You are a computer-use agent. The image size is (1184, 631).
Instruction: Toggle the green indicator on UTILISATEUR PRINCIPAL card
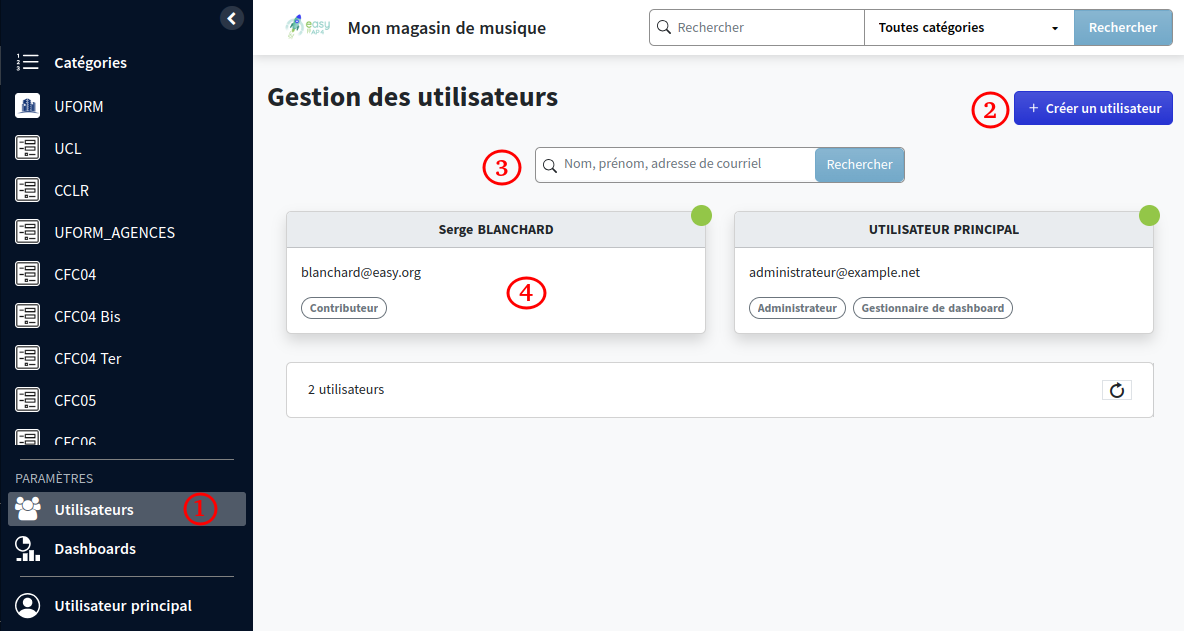pos(1149,215)
